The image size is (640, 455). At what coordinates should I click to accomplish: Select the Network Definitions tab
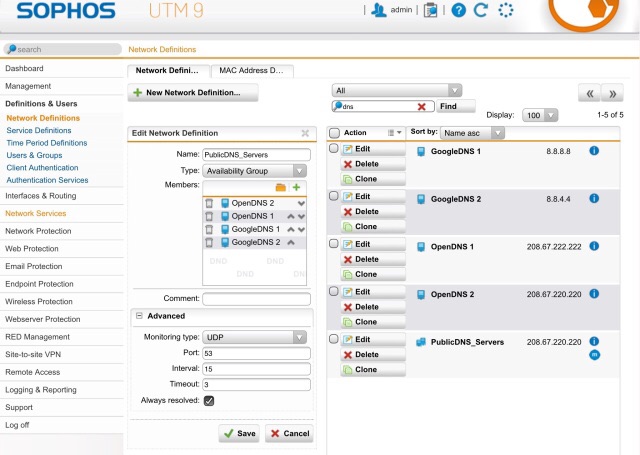coord(167,71)
